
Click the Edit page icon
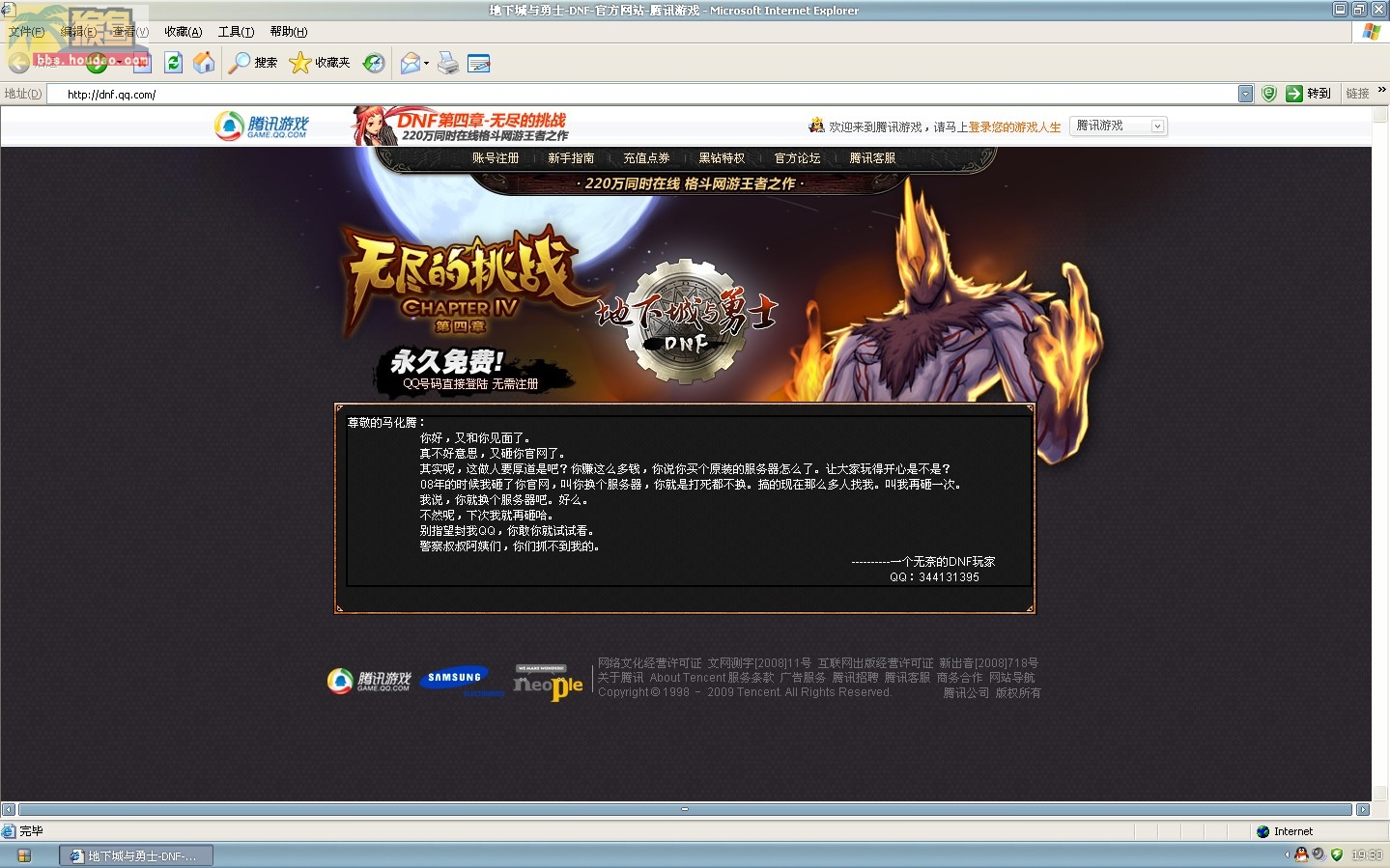tap(478, 64)
